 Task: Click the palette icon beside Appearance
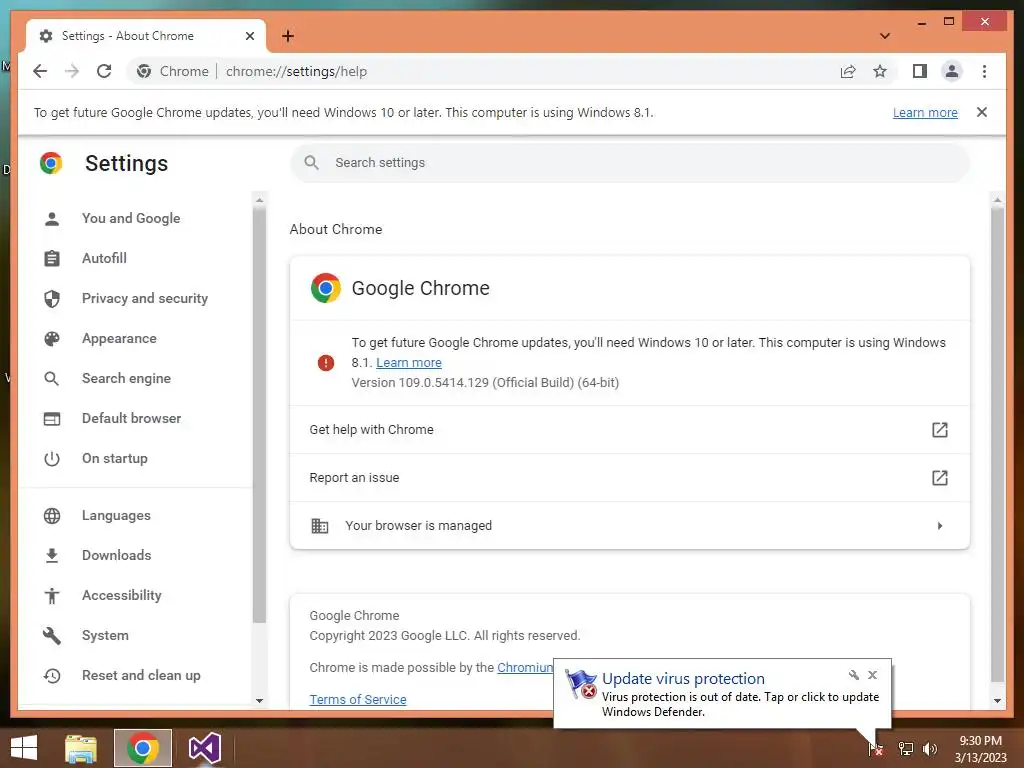coord(52,338)
